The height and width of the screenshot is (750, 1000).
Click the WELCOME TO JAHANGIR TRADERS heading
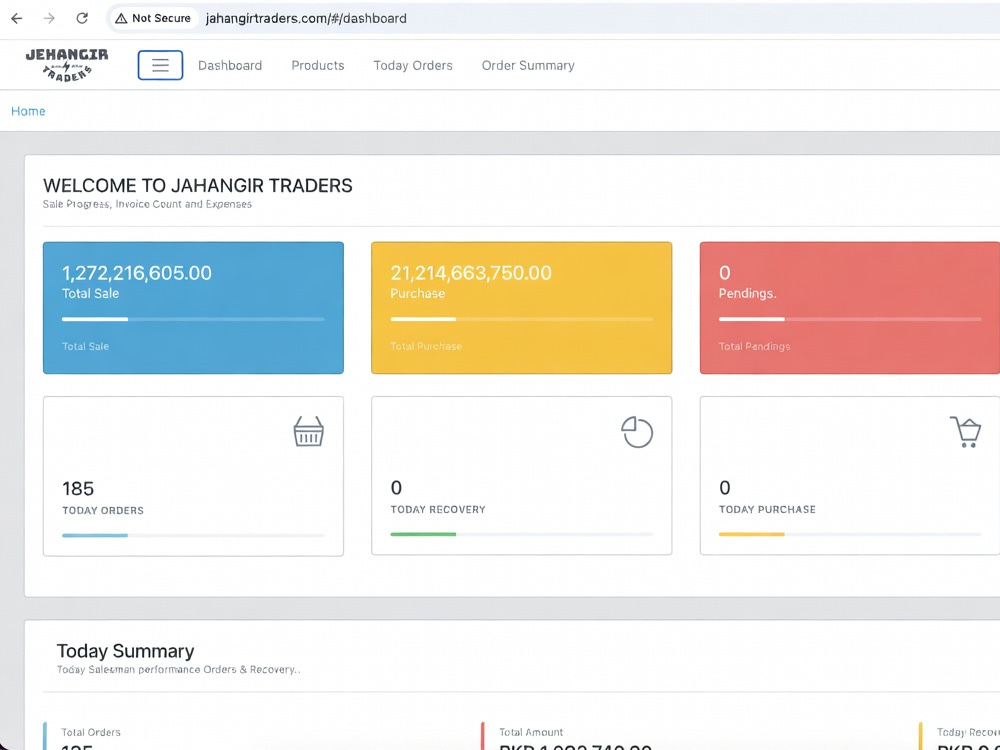click(x=198, y=186)
